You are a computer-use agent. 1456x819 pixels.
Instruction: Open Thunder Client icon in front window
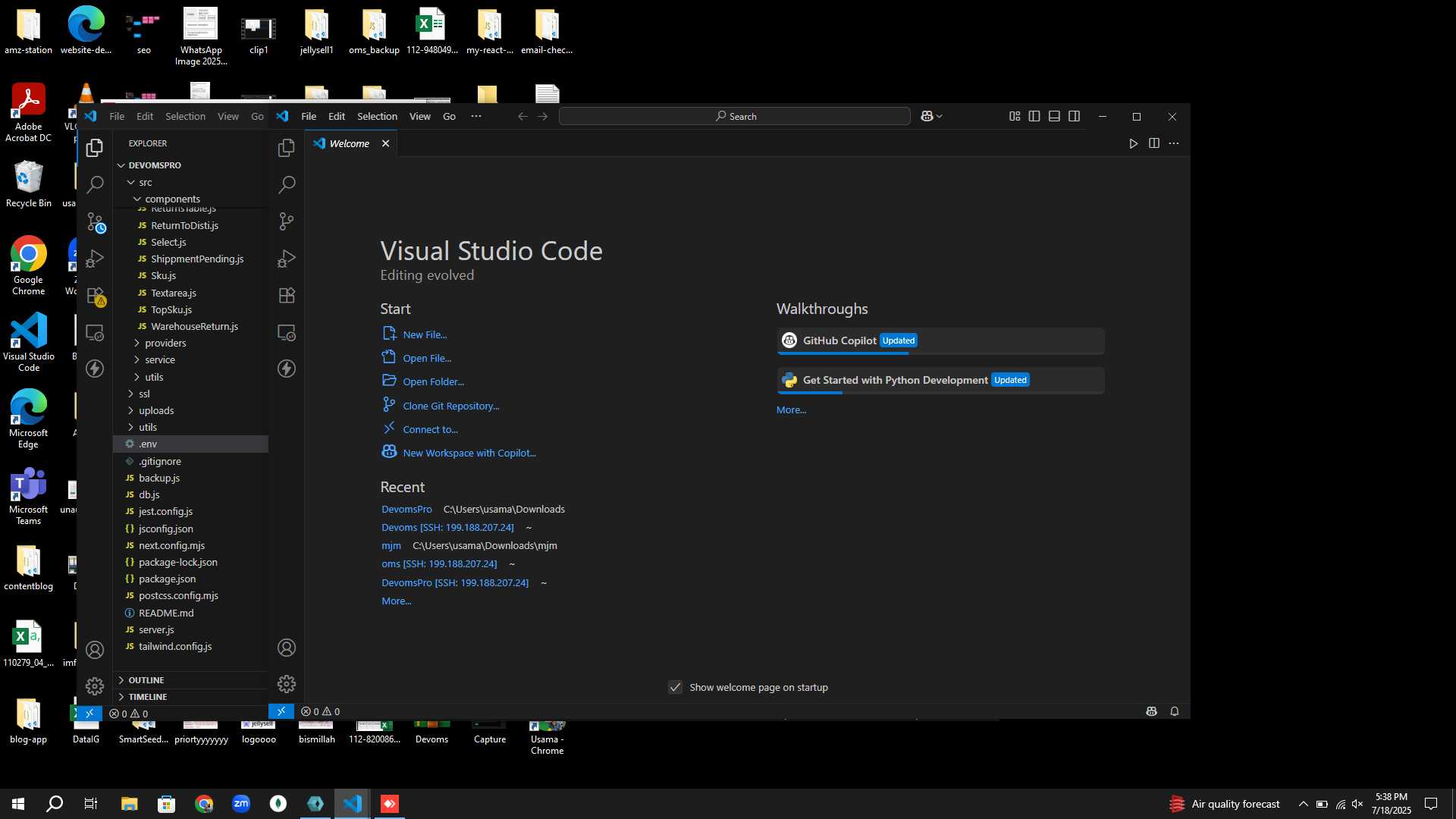286,369
